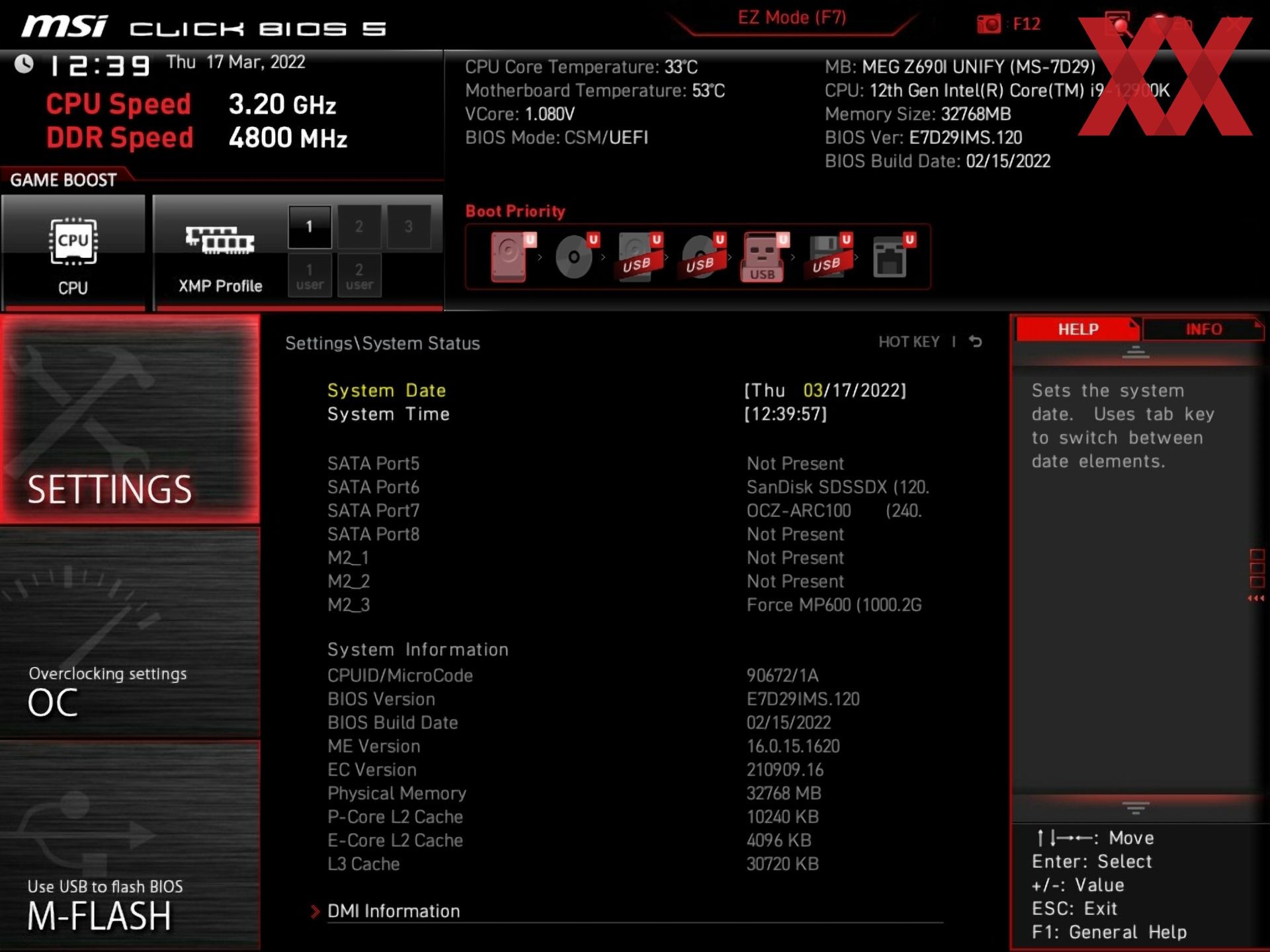
Task: Click the left-pointing arrows on right edge
Action: 1255,598
